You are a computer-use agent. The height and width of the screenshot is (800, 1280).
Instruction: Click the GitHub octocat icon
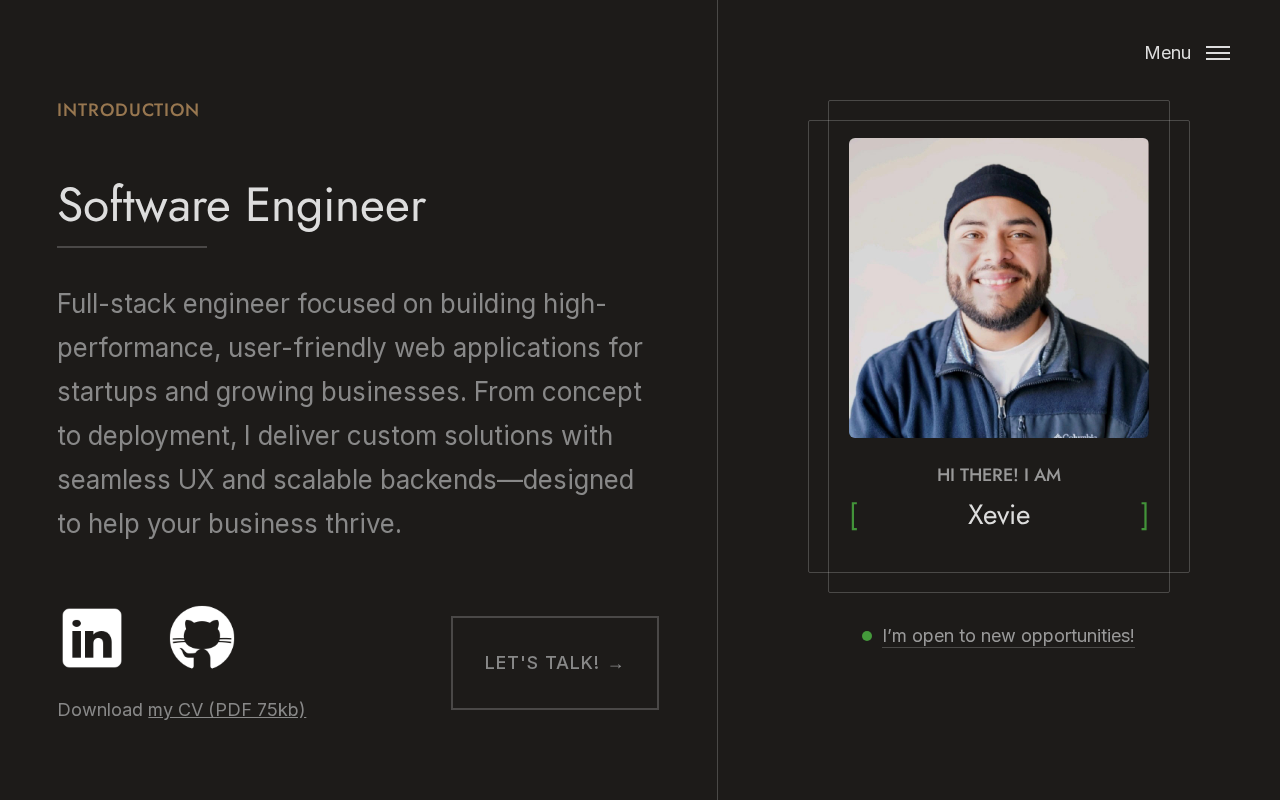point(202,637)
